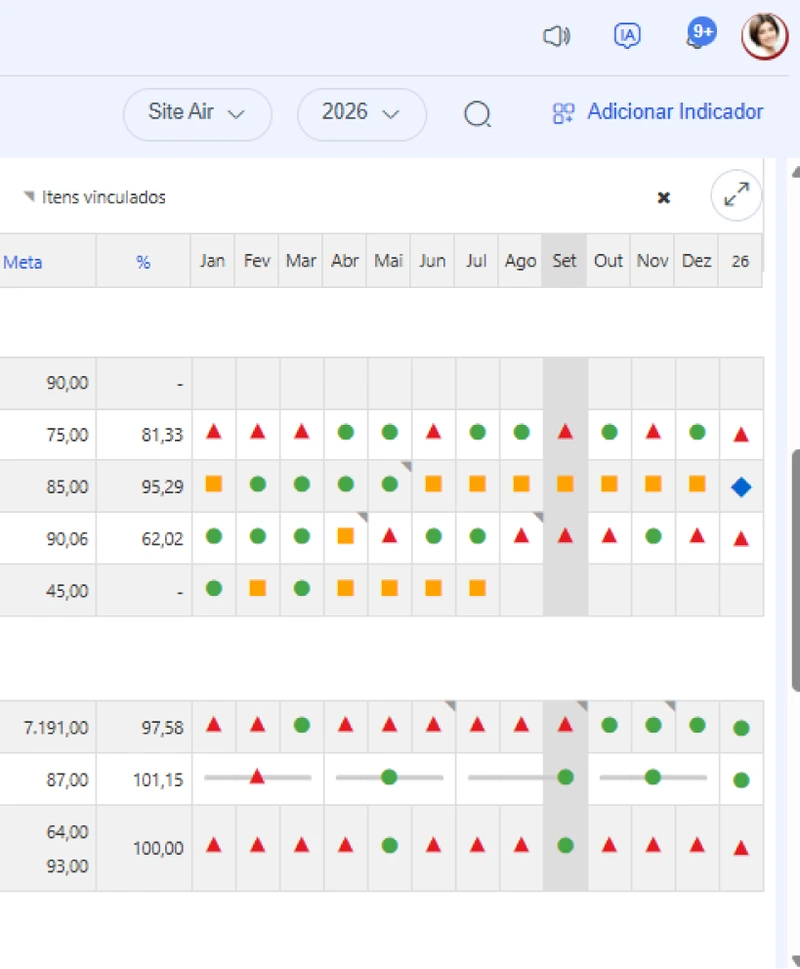The width and height of the screenshot is (800, 969).
Task: Click the Adicionar Indicador button
Action: (659, 112)
